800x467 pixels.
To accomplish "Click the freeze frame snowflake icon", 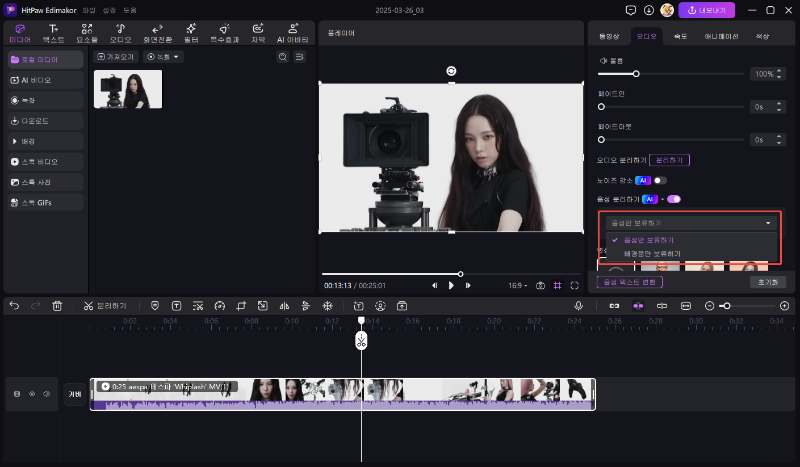I will pyautogui.click(x=326, y=305).
